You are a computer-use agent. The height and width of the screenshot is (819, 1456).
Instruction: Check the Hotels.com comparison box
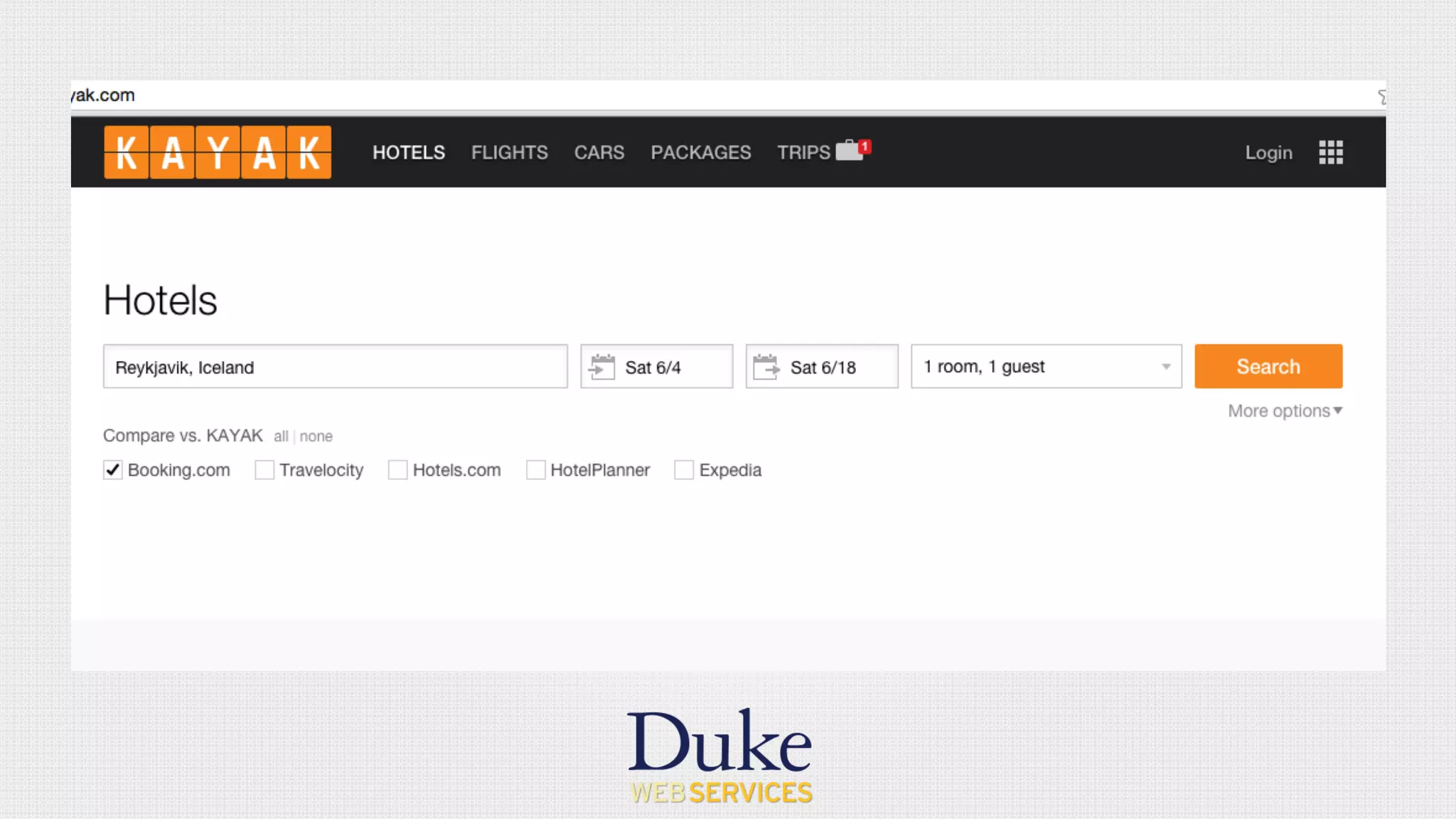click(397, 470)
